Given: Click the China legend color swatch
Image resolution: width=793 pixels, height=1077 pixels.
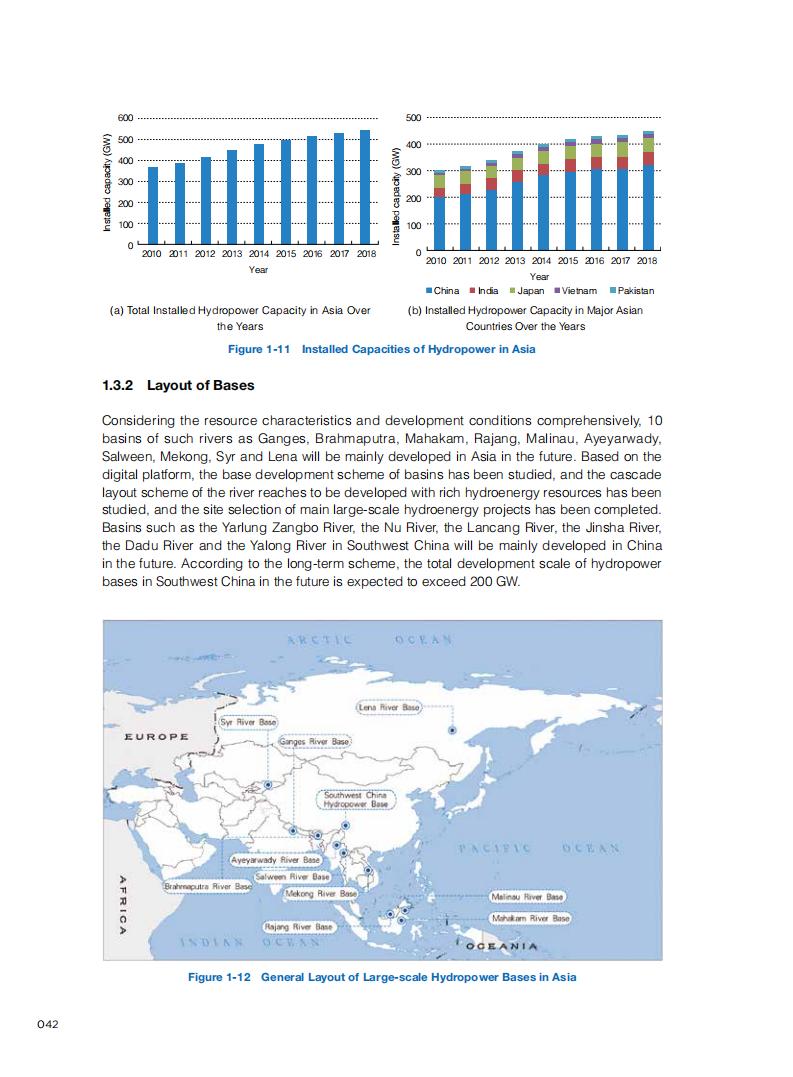Looking at the screenshot, I should pyautogui.click(x=430, y=291).
